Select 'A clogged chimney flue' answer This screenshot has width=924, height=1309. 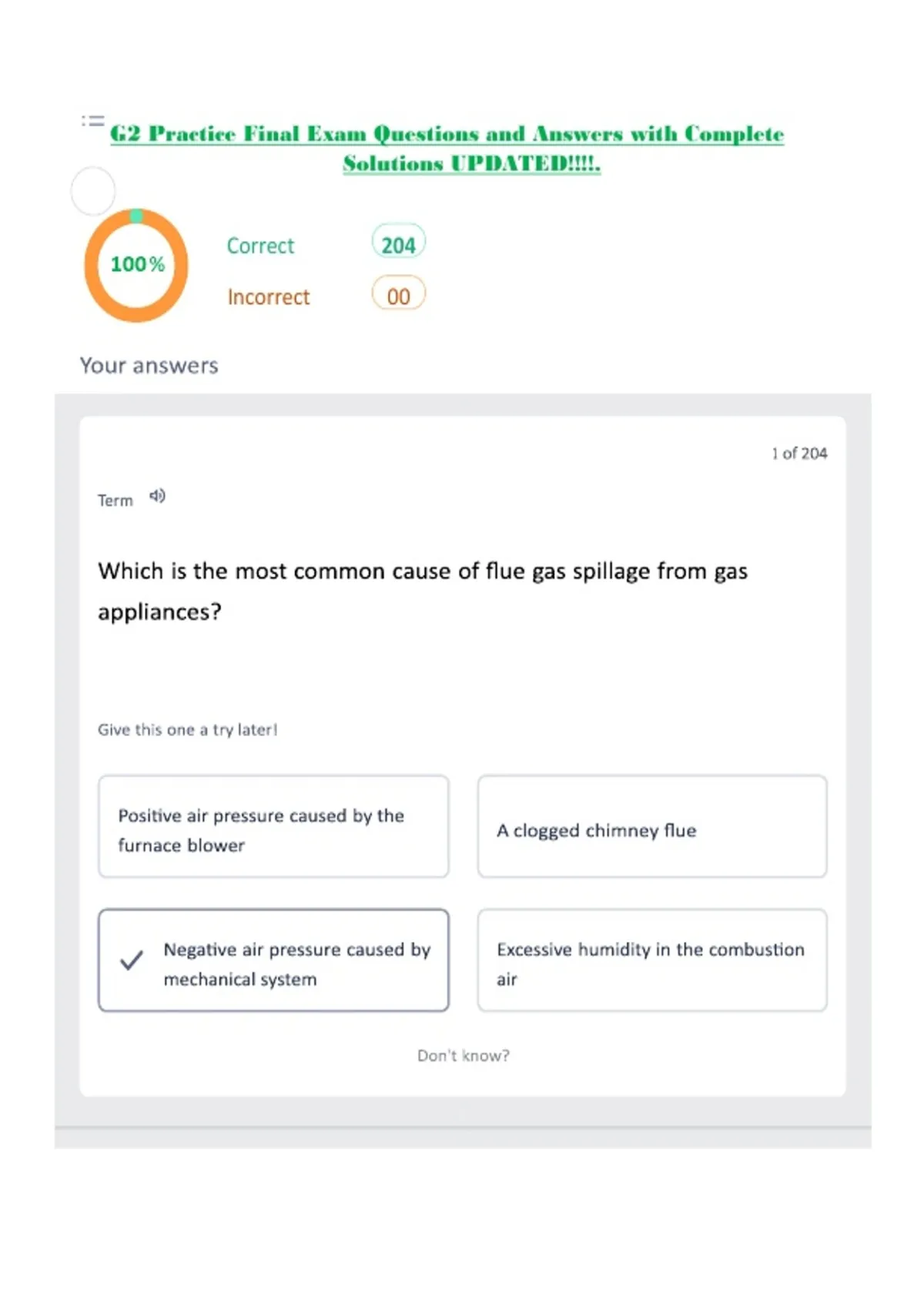[652, 826]
